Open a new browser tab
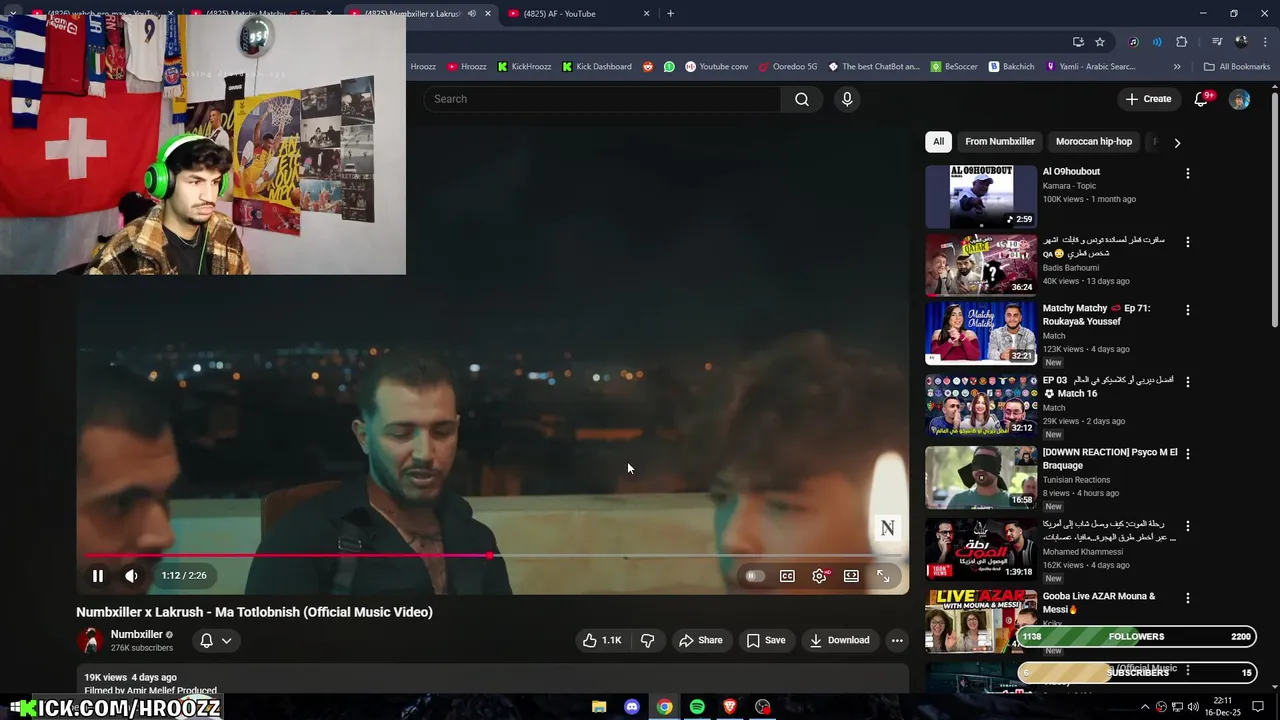The height and width of the screenshot is (720, 1280). 670,14
